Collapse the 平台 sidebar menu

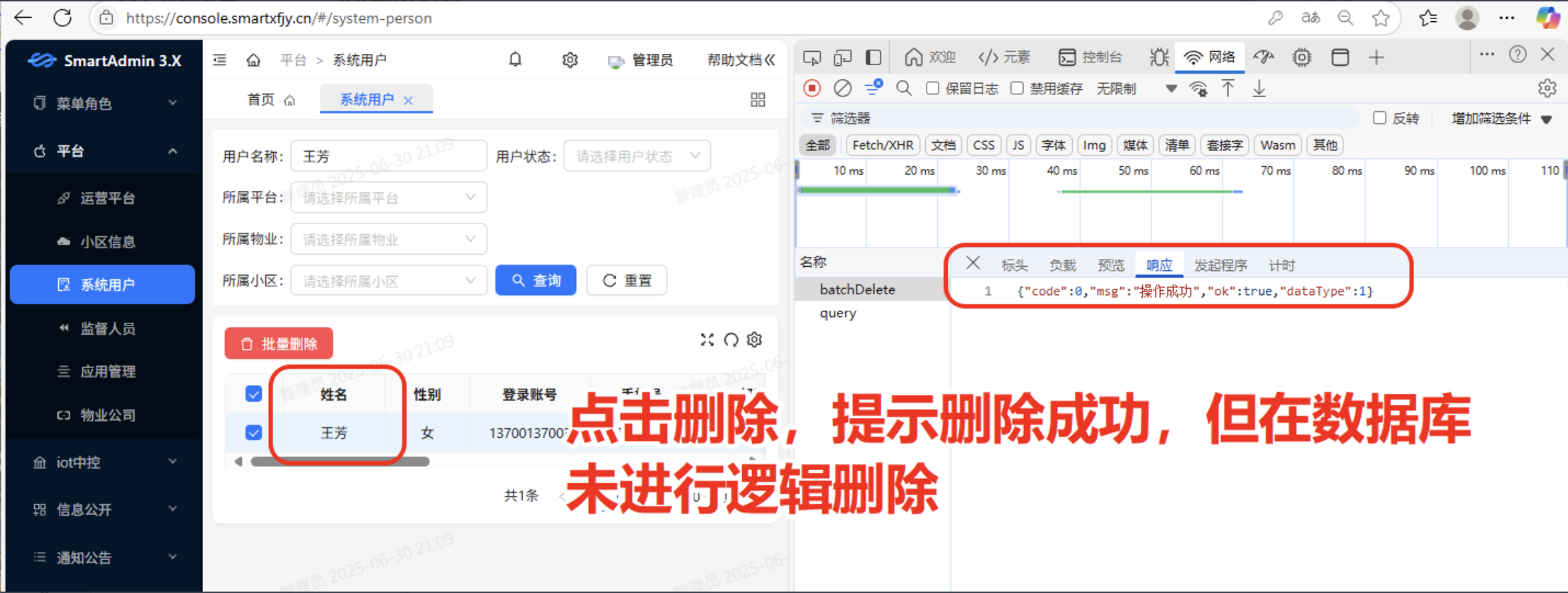(103, 151)
